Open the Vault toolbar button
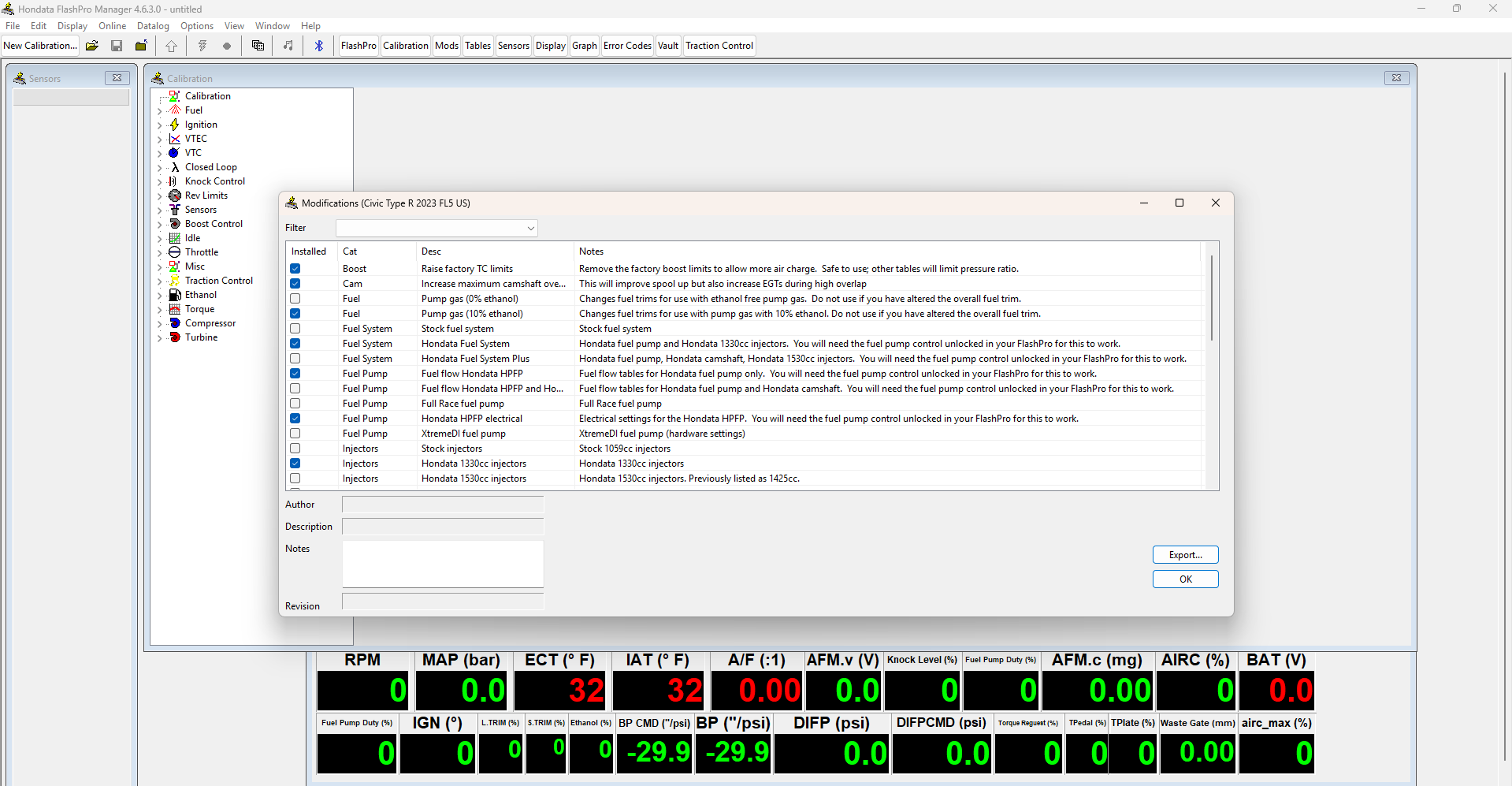1512x786 pixels. 668,46
